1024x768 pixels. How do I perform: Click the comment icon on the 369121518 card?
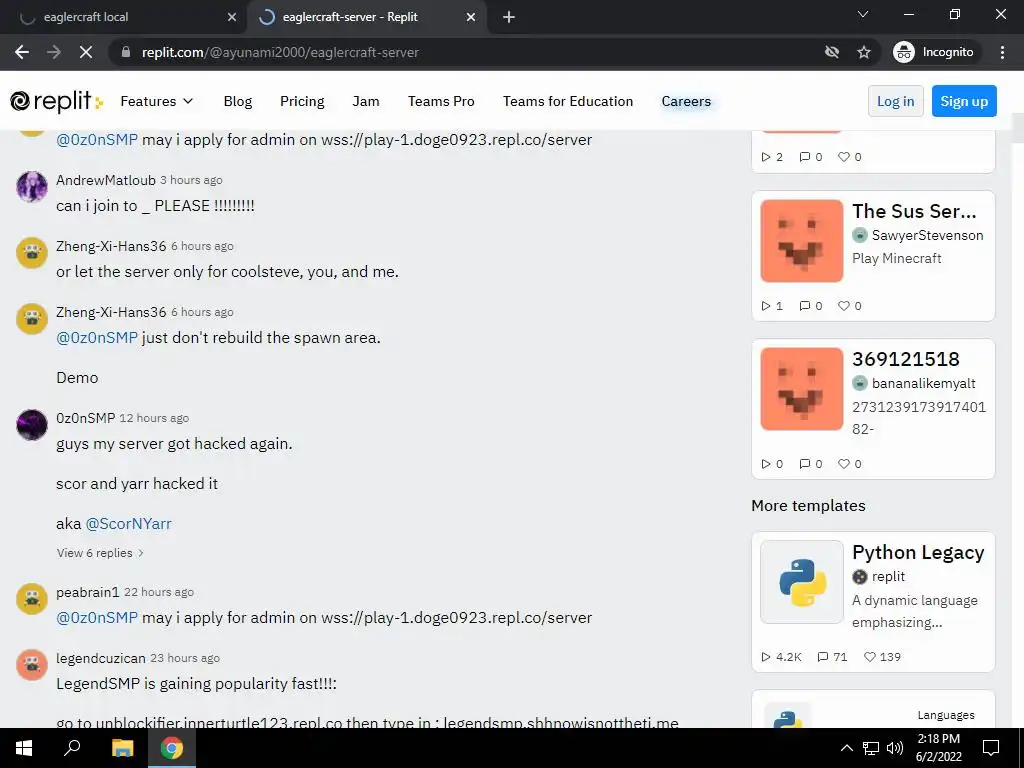[805, 464]
